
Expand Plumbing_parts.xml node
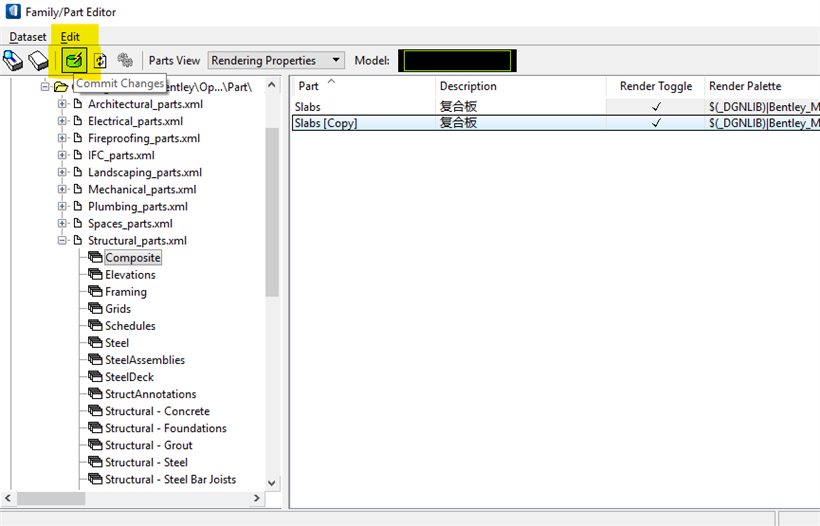point(62,206)
